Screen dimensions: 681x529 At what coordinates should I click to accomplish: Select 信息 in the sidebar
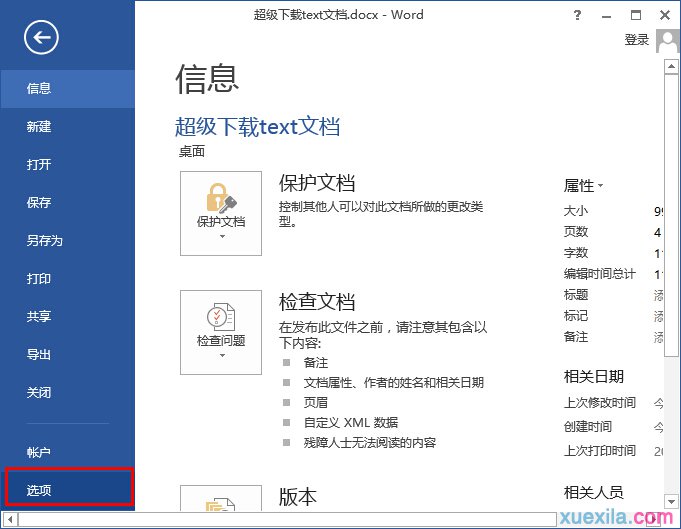(x=67, y=89)
